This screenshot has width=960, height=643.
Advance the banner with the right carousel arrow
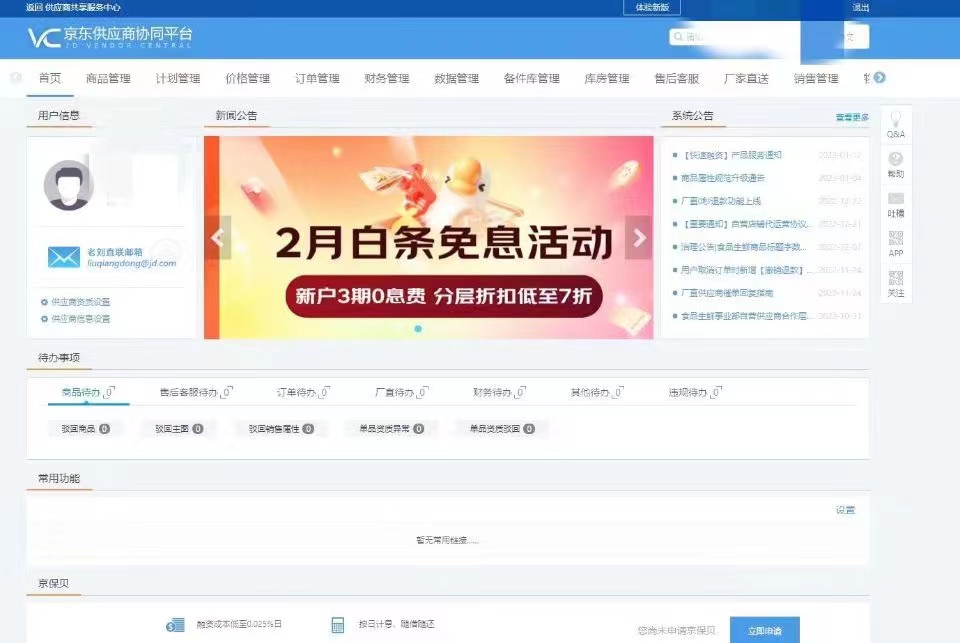click(x=640, y=237)
